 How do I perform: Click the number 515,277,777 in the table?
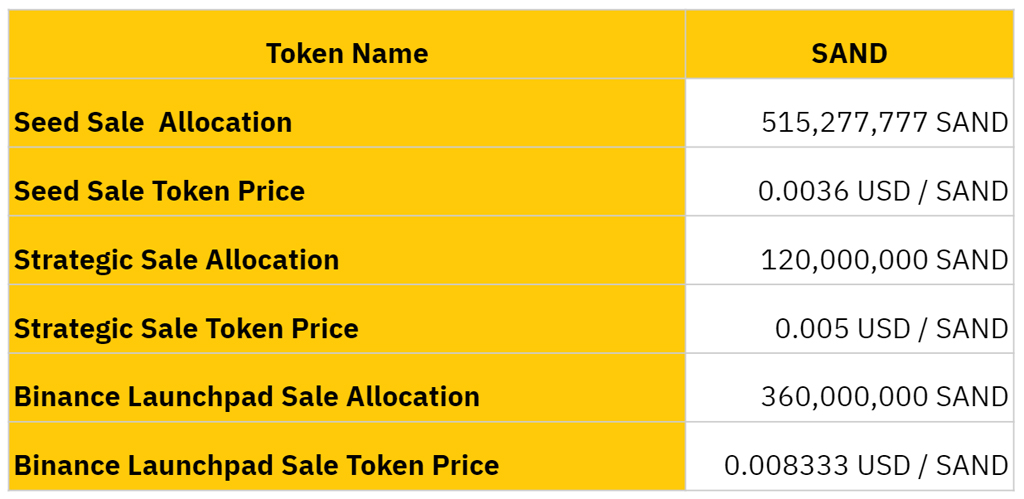844,122
